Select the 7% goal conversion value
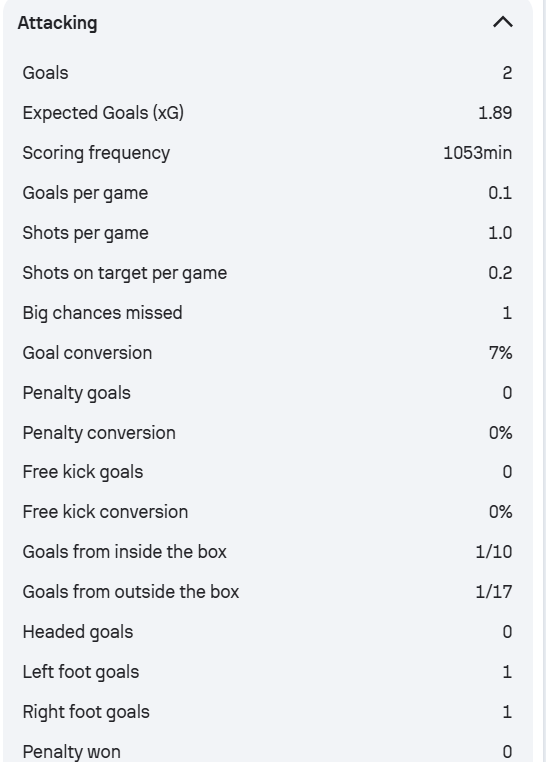The width and height of the screenshot is (546, 762). click(500, 353)
